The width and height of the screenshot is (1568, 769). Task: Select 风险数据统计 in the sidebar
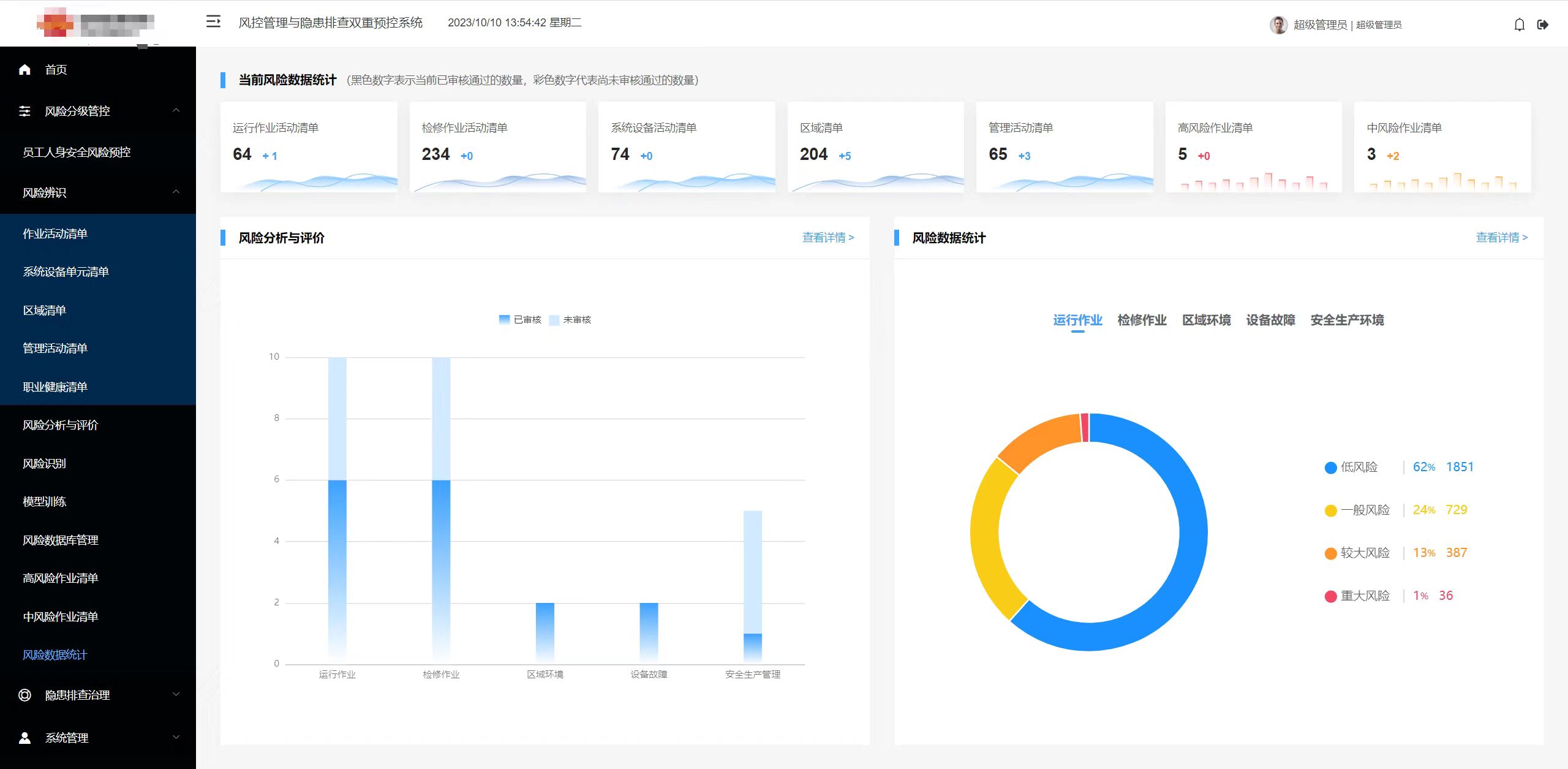98,654
